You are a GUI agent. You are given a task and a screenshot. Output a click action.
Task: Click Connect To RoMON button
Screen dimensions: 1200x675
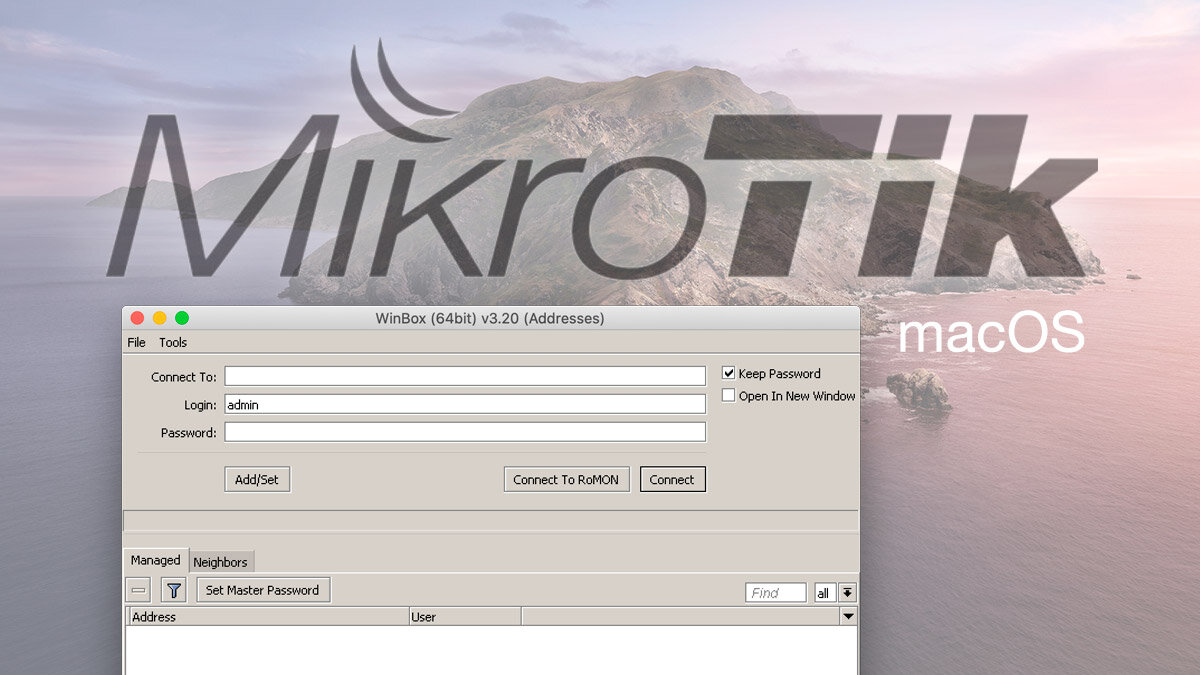pyautogui.click(x=566, y=480)
